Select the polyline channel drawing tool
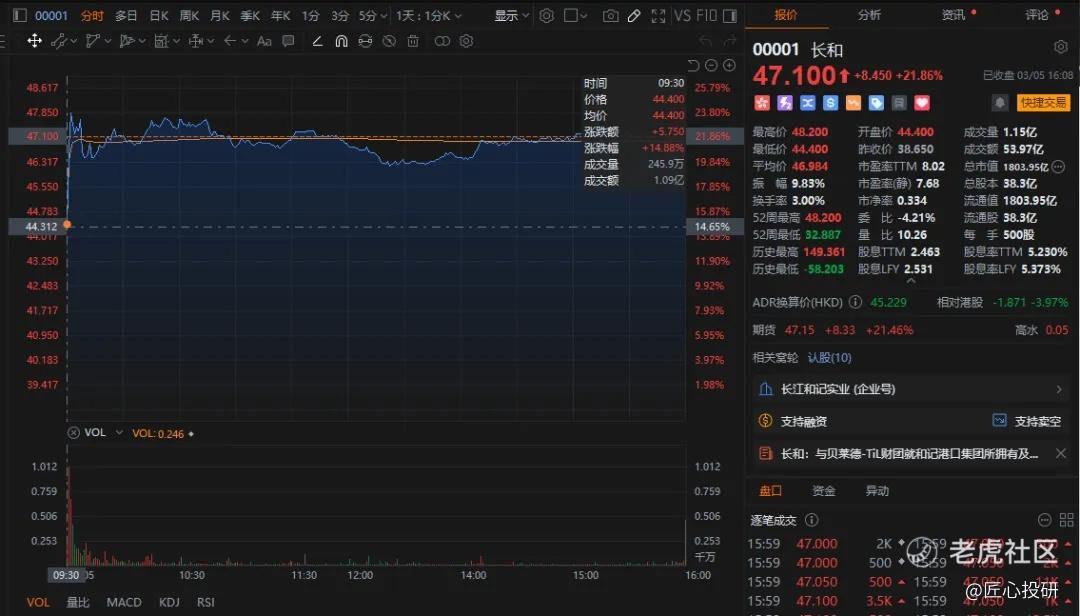Image resolution: width=1080 pixels, height=616 pixels. pos(92,41)
